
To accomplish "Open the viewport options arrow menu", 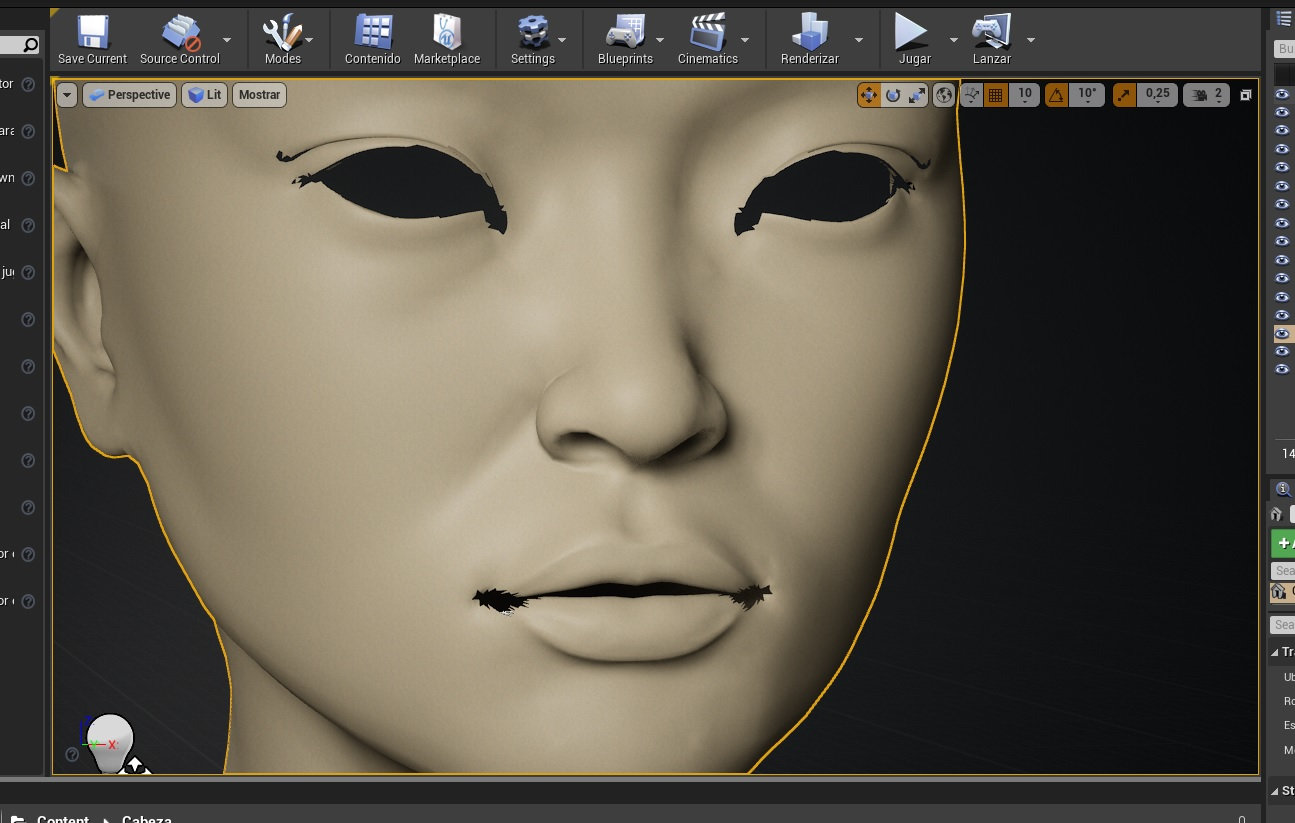I will point(67,95).
